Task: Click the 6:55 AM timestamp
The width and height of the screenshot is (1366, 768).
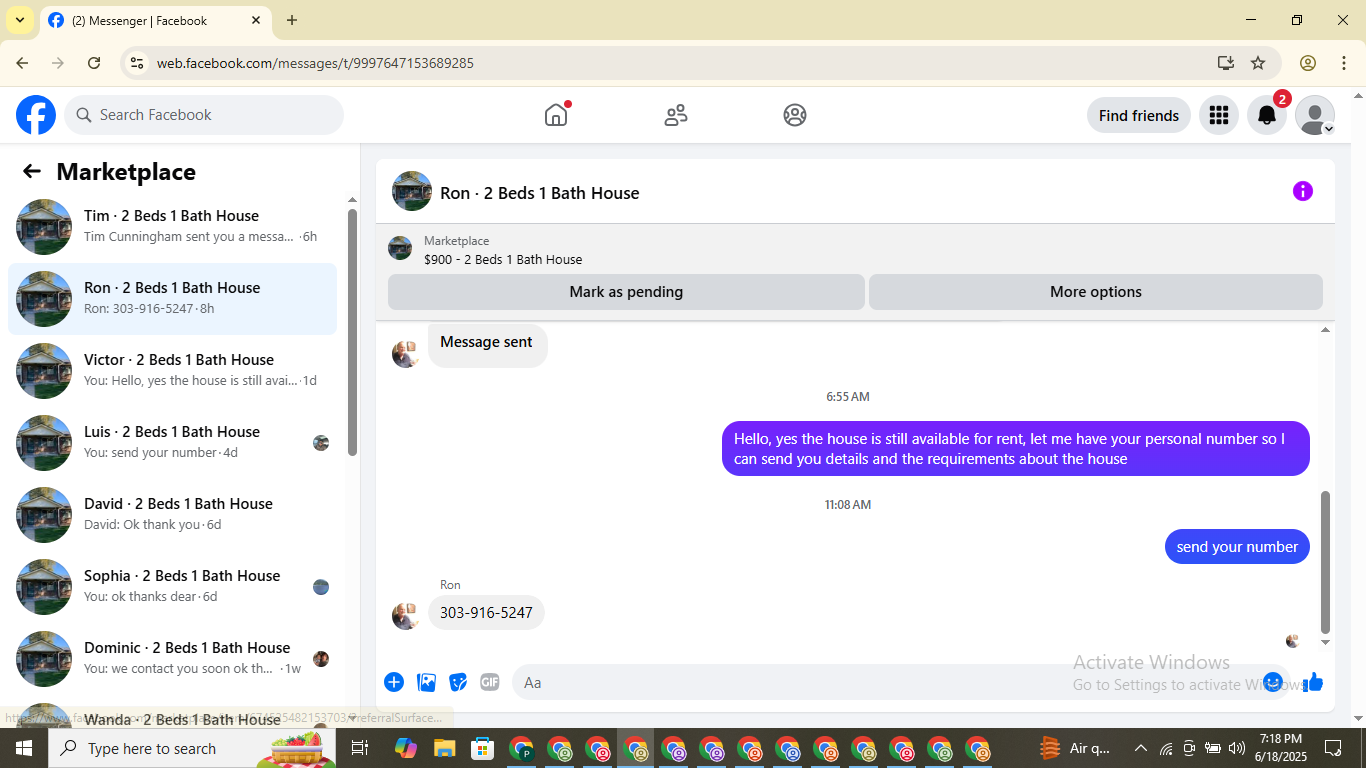Action: 848,397
